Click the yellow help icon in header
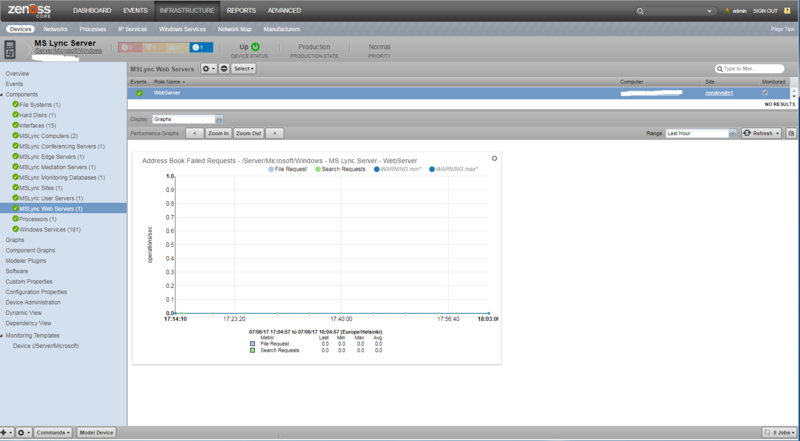Screen dimensions: 800x441 pos(787,11)
